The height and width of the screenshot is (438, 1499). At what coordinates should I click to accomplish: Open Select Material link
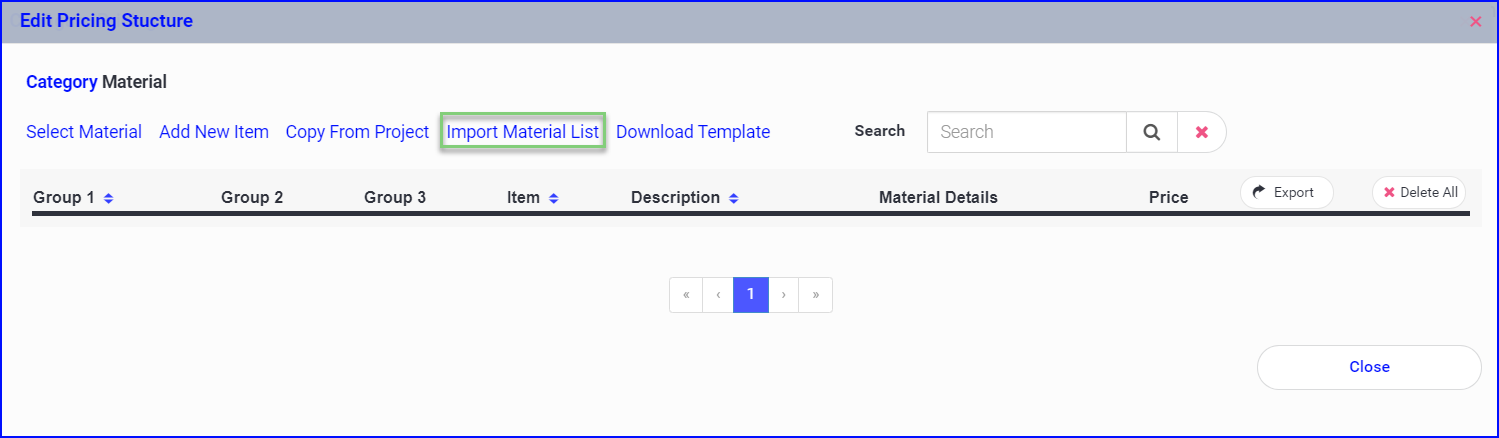(84, 132)
